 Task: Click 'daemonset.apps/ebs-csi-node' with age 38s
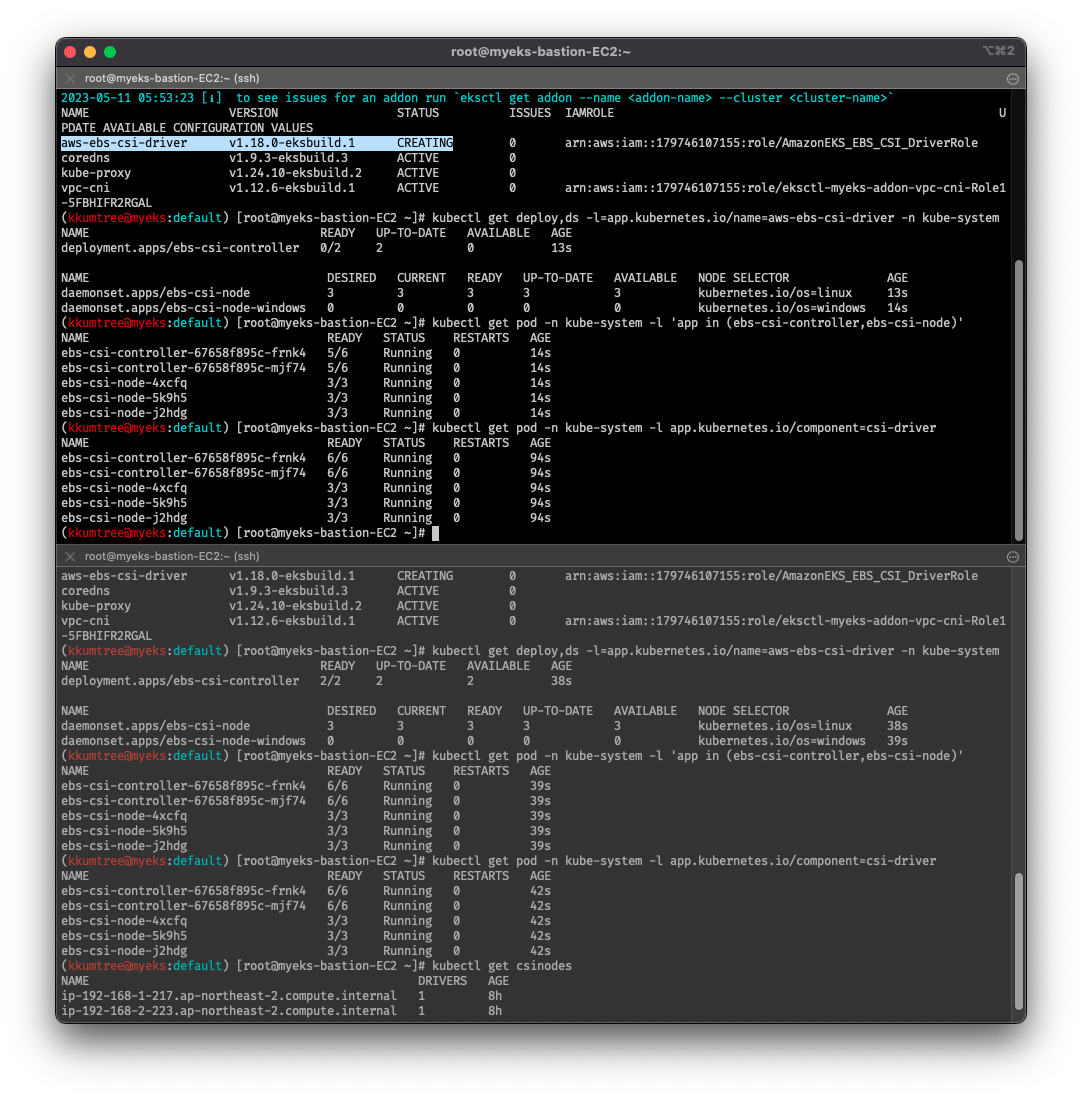[155, 726]
